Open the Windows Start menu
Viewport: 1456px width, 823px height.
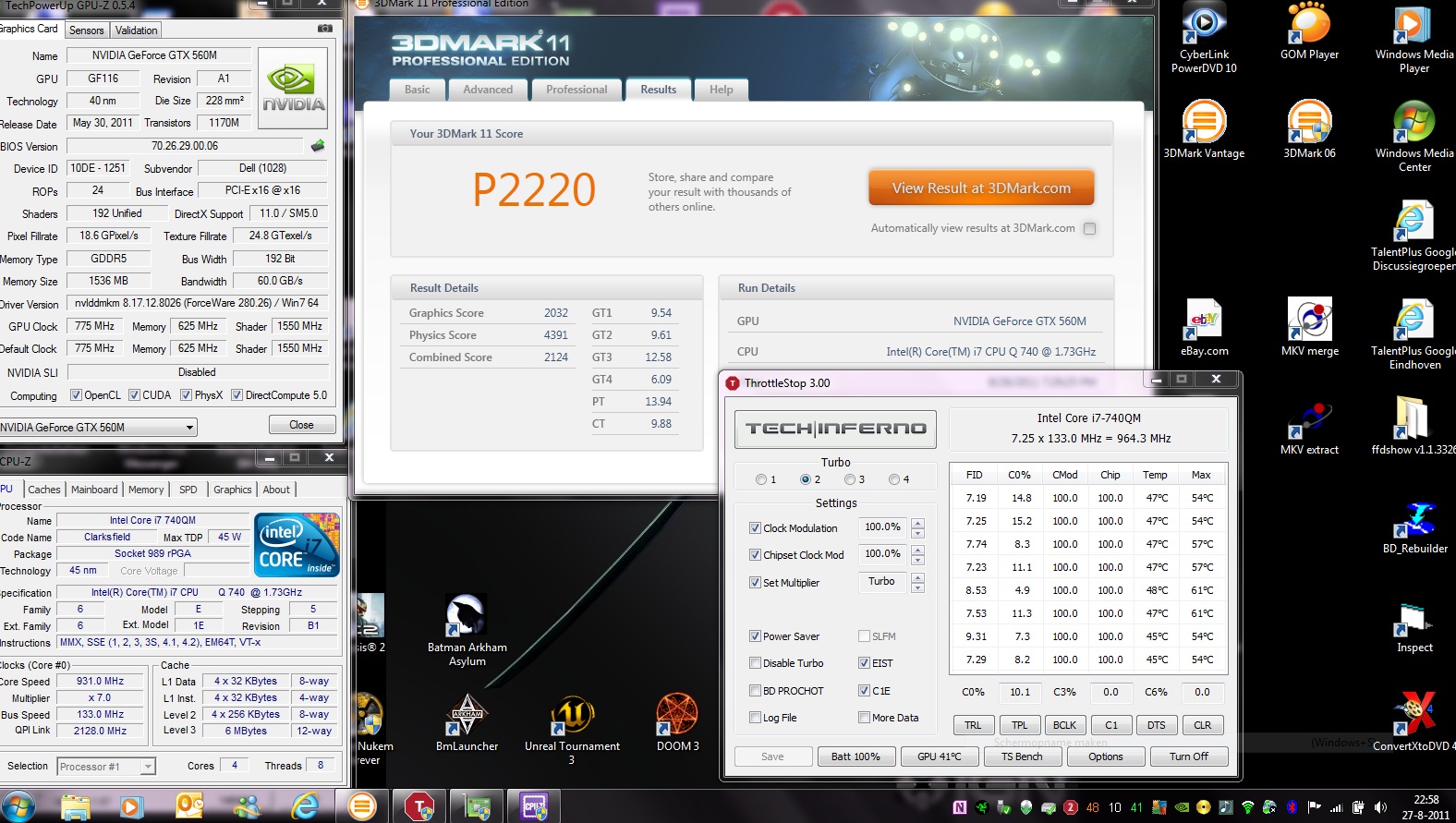pyautogui.click(x=18, y=805)
